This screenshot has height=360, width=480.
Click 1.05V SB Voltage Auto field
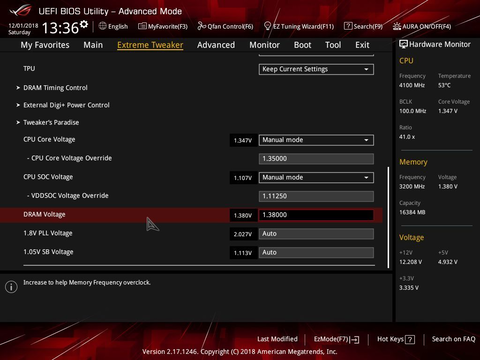pyautogui.click(x=316, y=252)
